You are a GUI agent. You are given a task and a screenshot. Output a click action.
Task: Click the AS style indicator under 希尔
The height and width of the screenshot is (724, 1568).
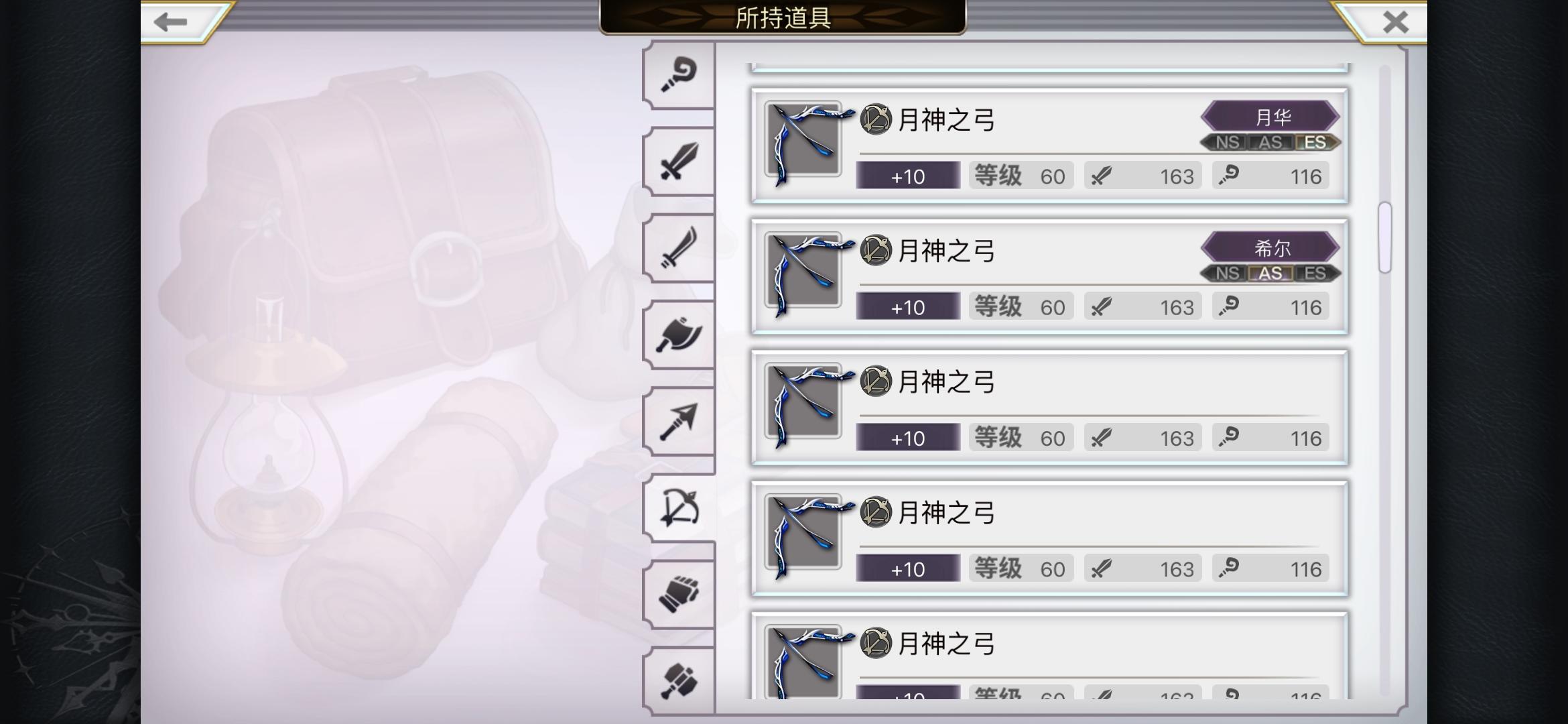tap(1270, 273)
